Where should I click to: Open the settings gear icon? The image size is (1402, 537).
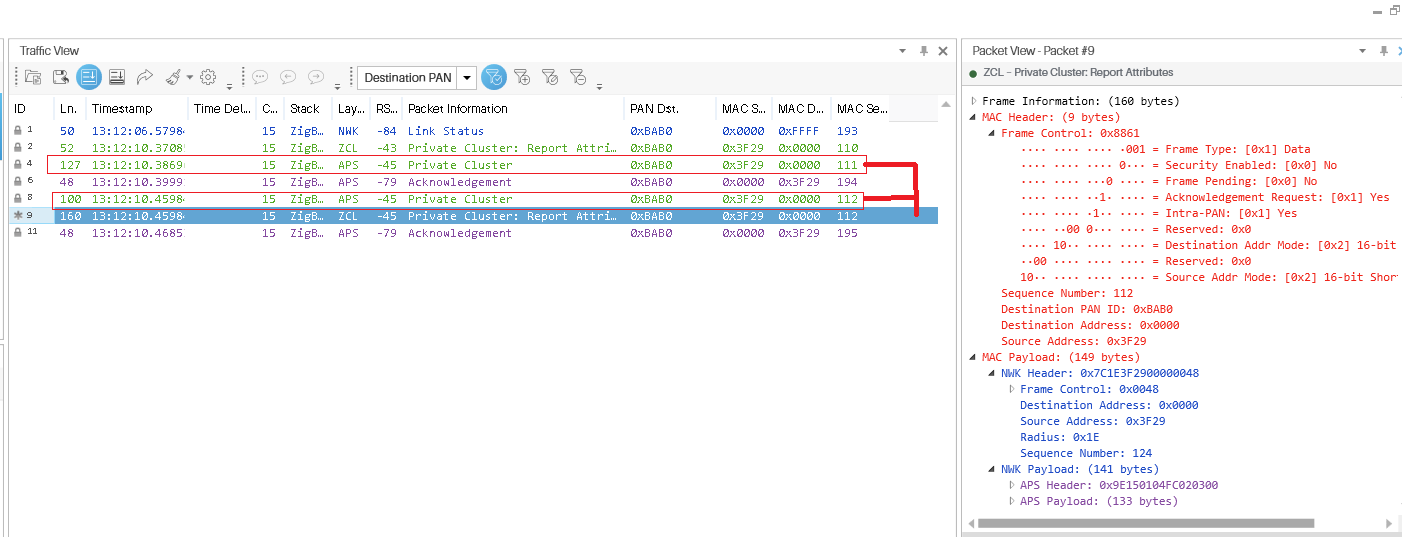point(208,77)
